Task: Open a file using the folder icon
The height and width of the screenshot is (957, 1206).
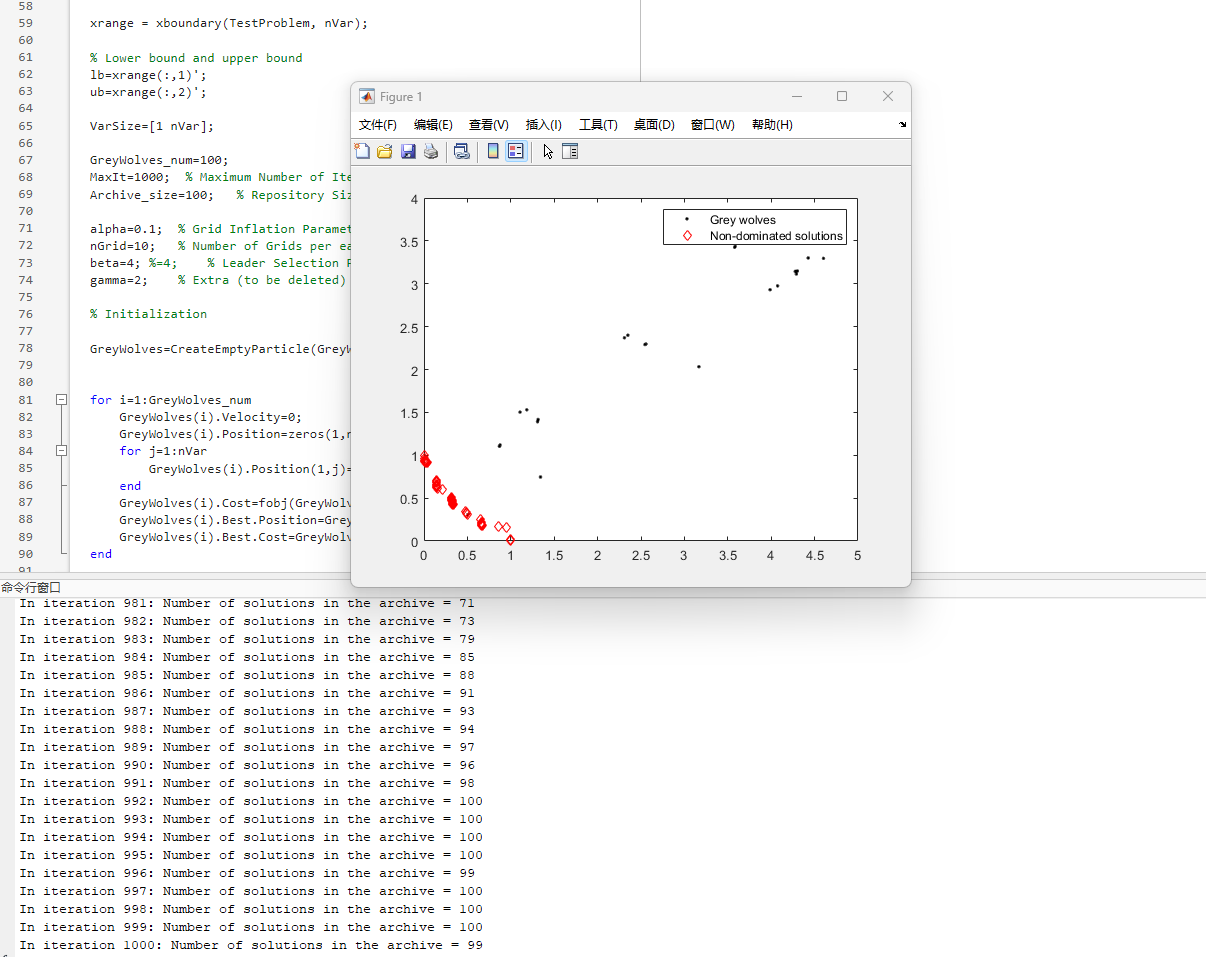Action: coord(385,151)
